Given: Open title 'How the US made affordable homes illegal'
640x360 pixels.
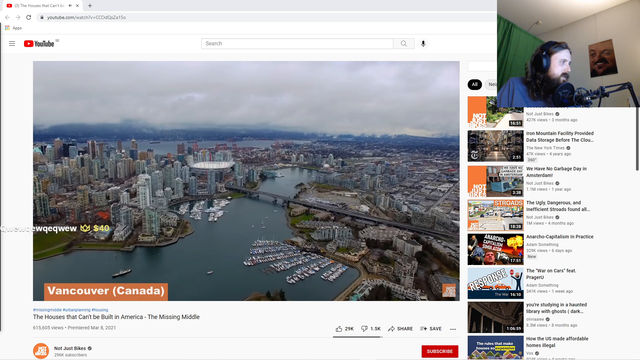Looking at the screenshot, I should point(557,342).
